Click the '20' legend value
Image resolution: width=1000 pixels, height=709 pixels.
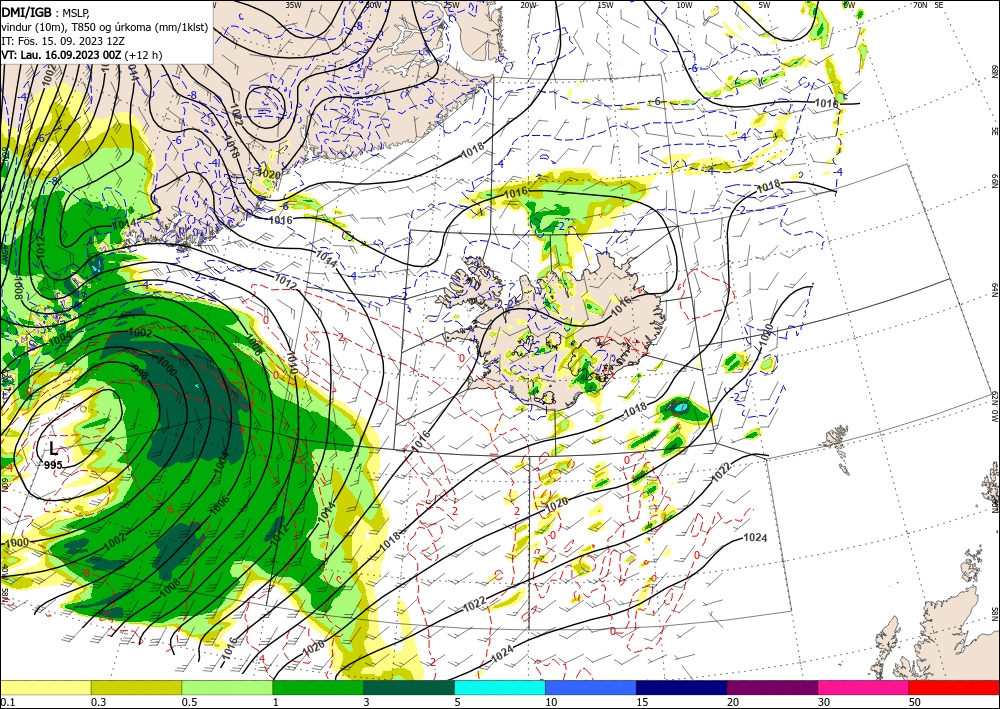click(x=733, y=702)
